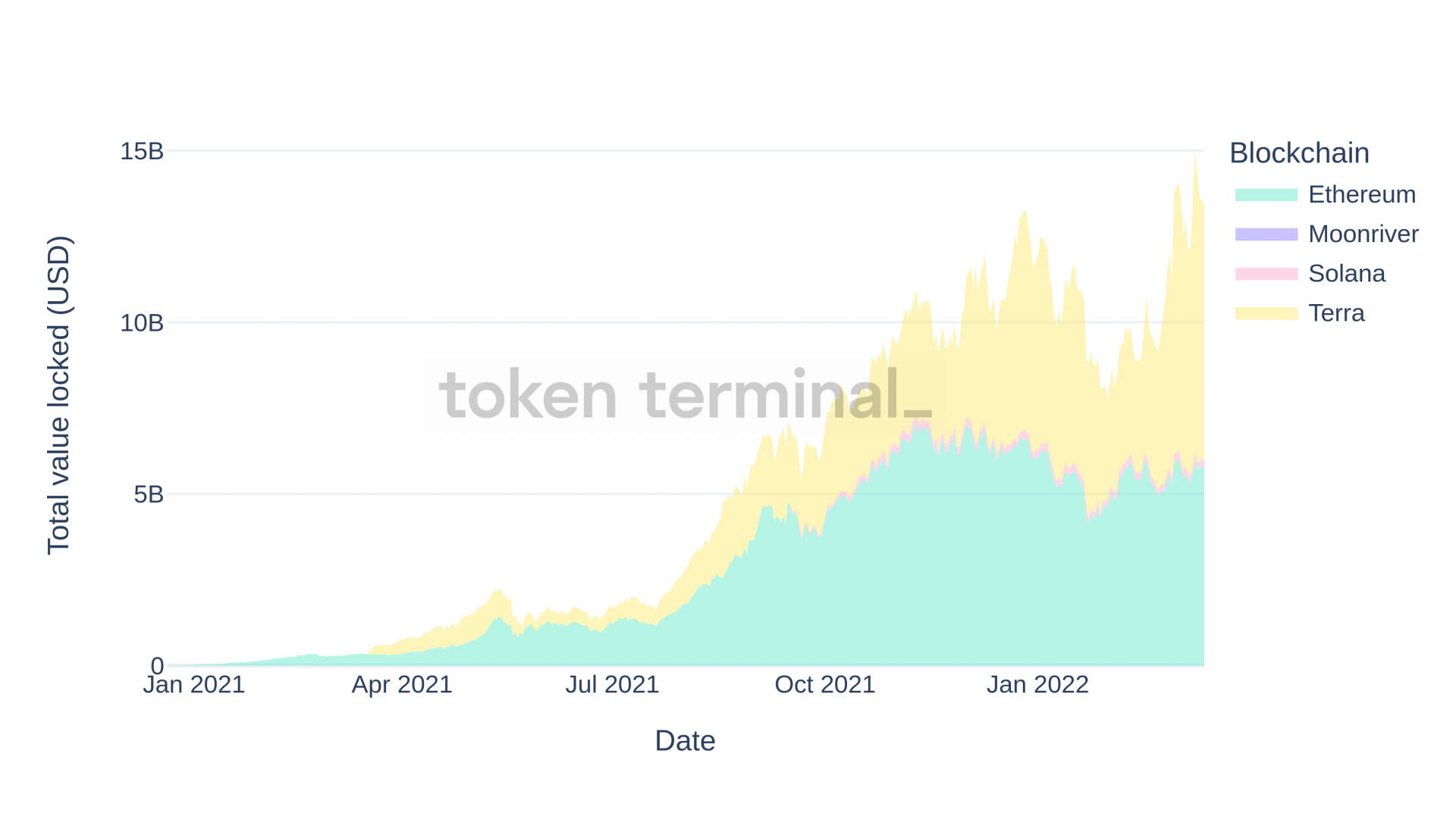1456x832 pixels.
Task: Toggle the Solana legend label
Action: [x=1346, y=274]
